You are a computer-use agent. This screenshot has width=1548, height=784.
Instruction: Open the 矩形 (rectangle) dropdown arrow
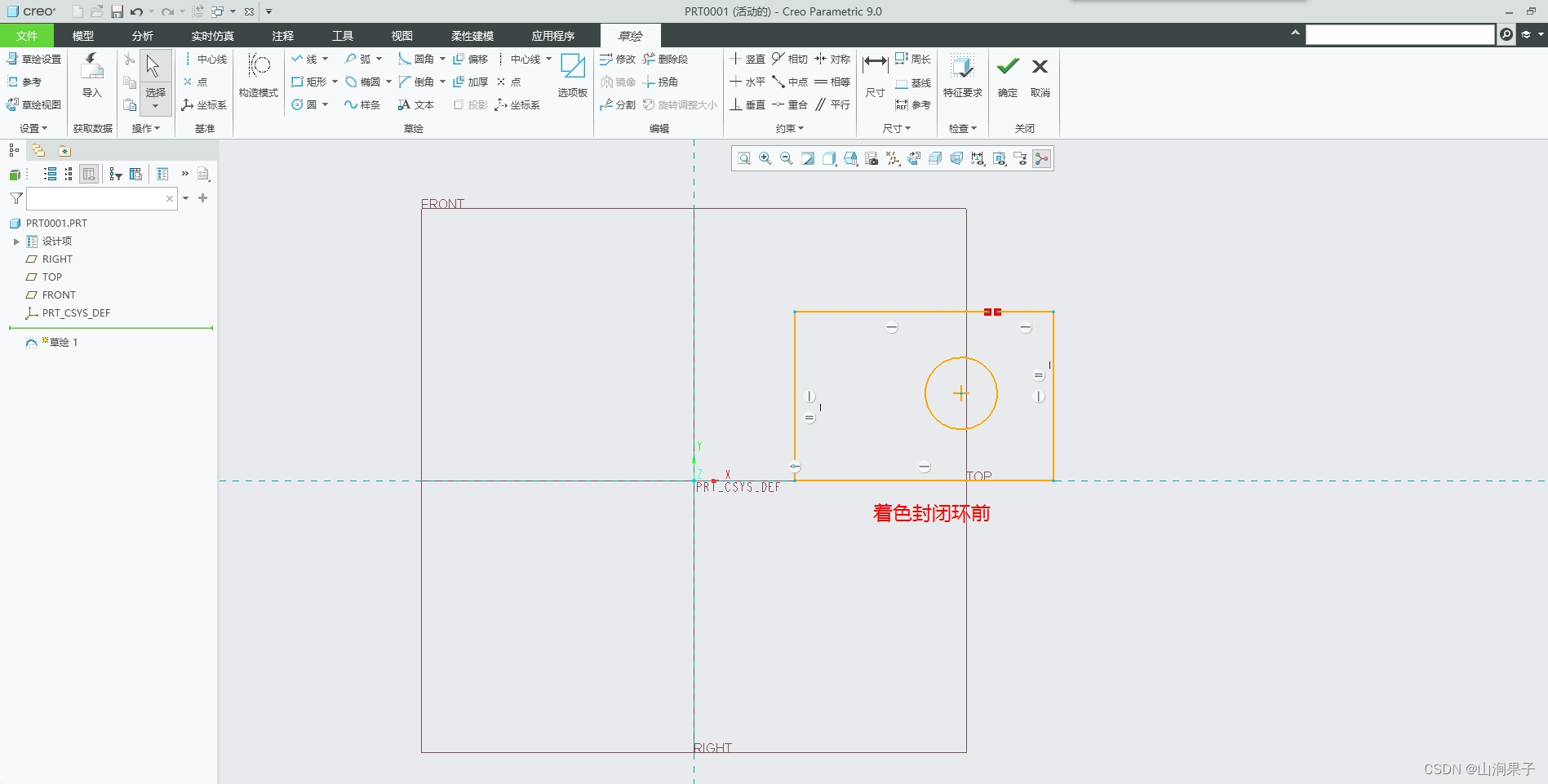[x=335, y=82]
